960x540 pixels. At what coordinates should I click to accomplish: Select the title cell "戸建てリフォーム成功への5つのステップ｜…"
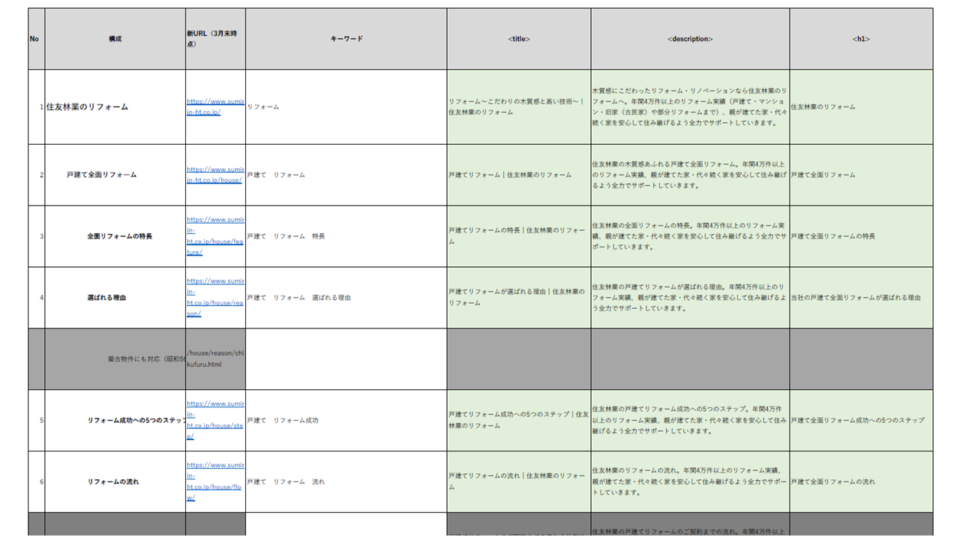pyautogui.click(x=519, y=420)
